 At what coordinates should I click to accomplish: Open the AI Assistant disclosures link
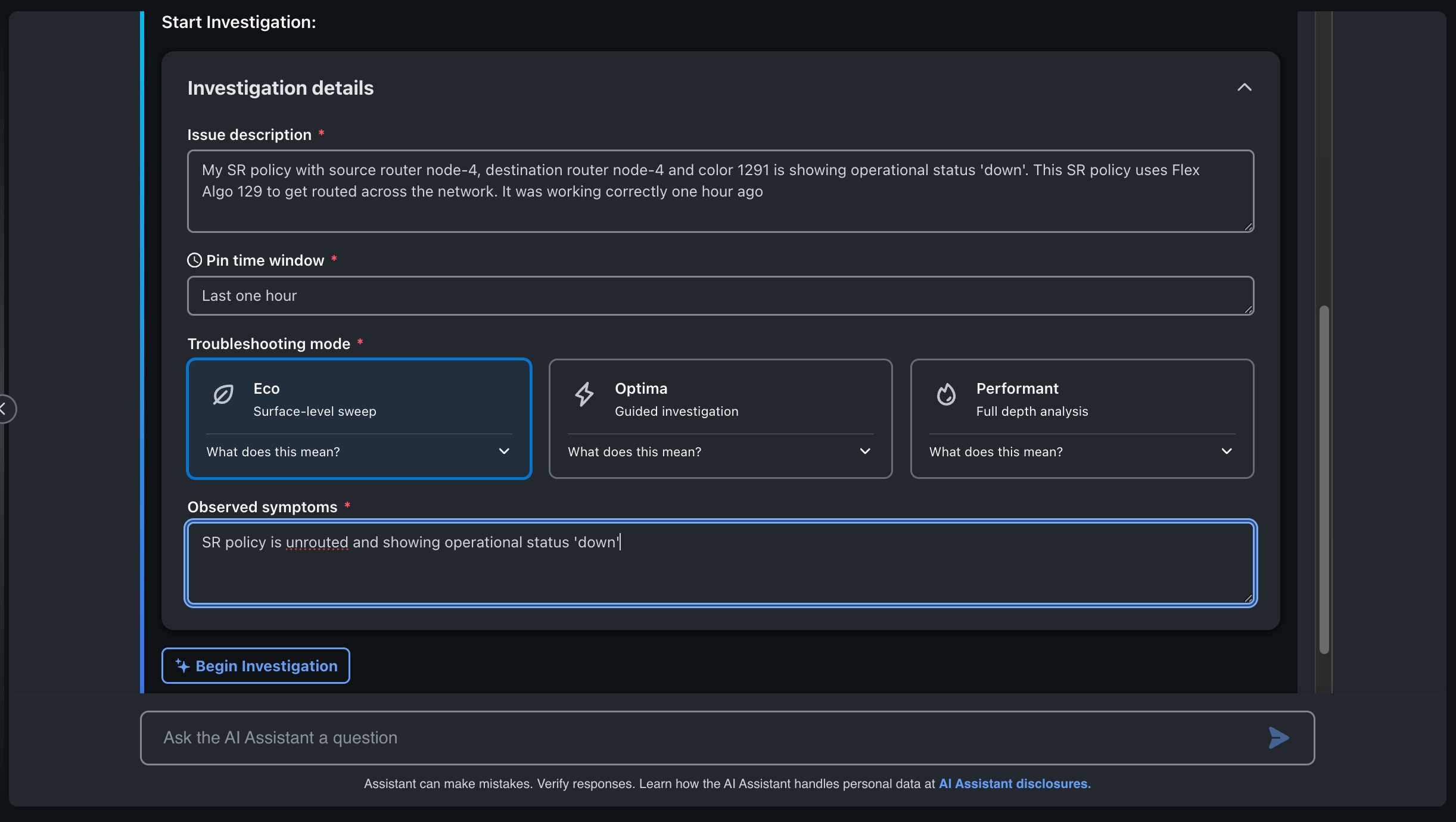[x=1015, y=784]
